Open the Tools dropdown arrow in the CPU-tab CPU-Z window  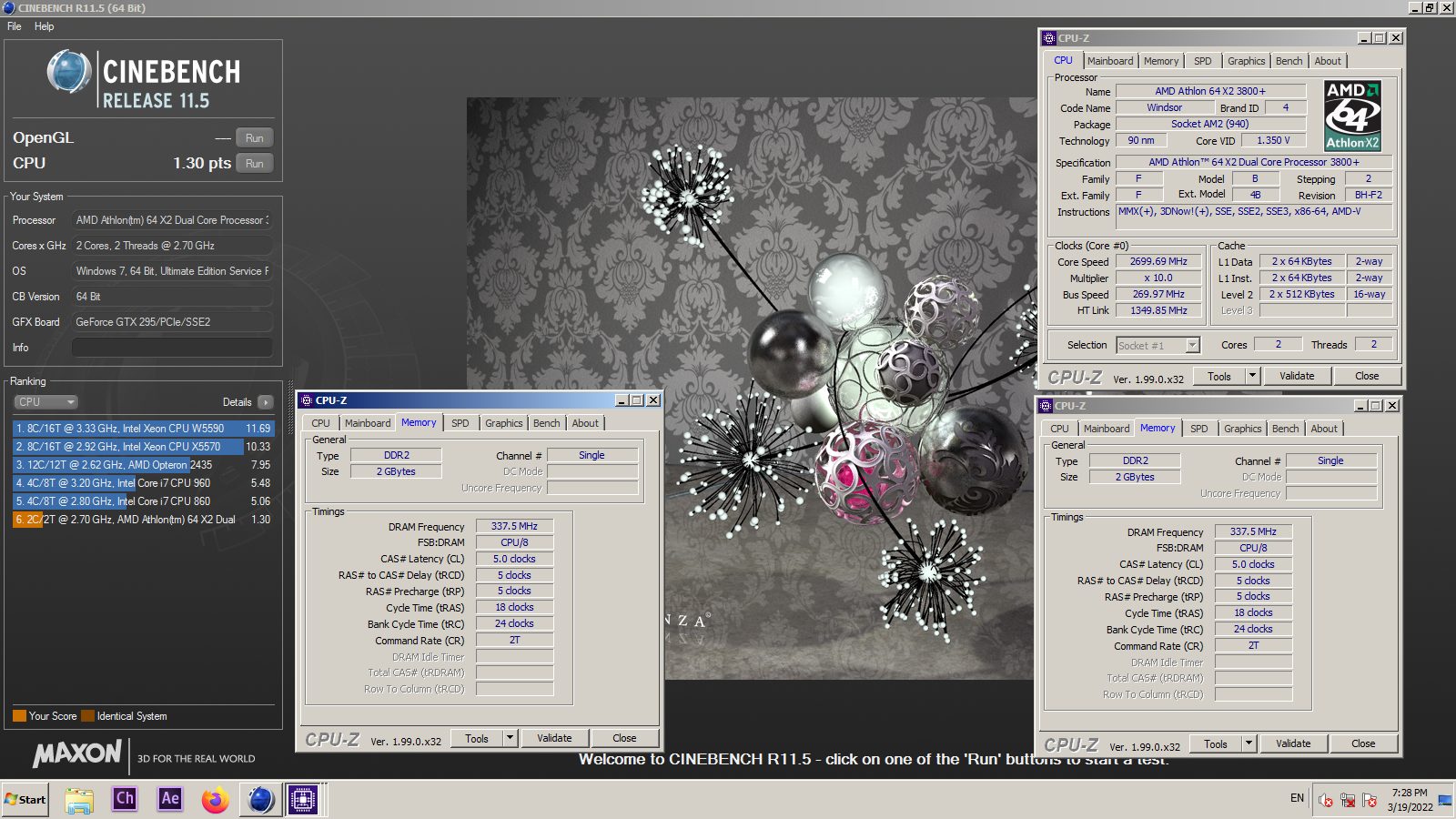click(1253, 376)
